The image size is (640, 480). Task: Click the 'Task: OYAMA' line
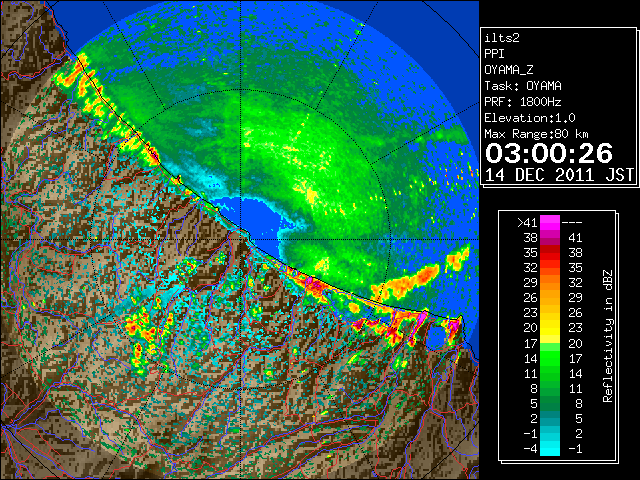tap(523, 86)
